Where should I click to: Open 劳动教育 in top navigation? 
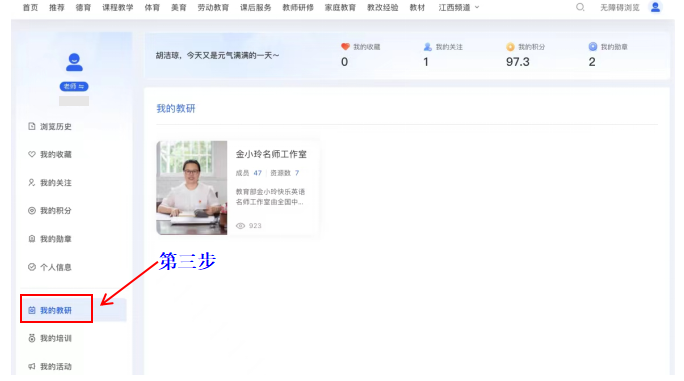(213, 7)
